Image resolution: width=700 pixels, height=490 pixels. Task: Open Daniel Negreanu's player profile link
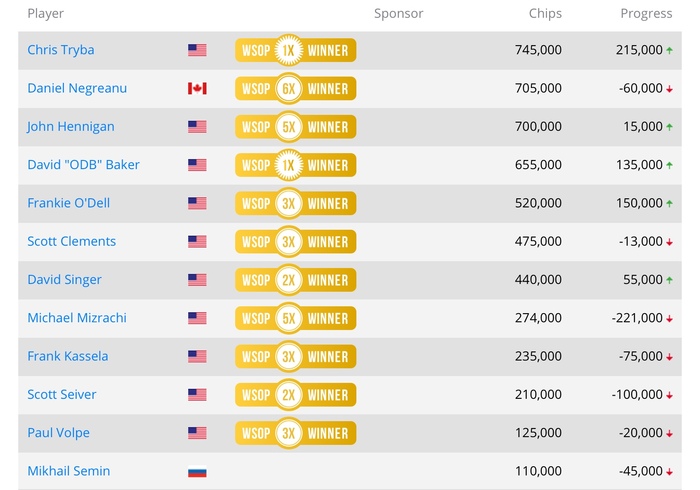[77, 88]
